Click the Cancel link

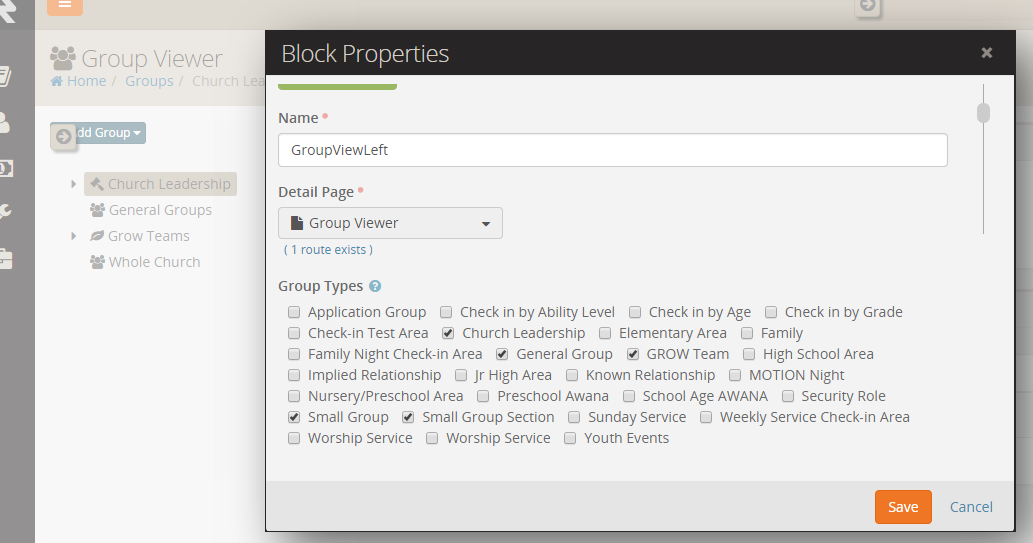point(971,507)
